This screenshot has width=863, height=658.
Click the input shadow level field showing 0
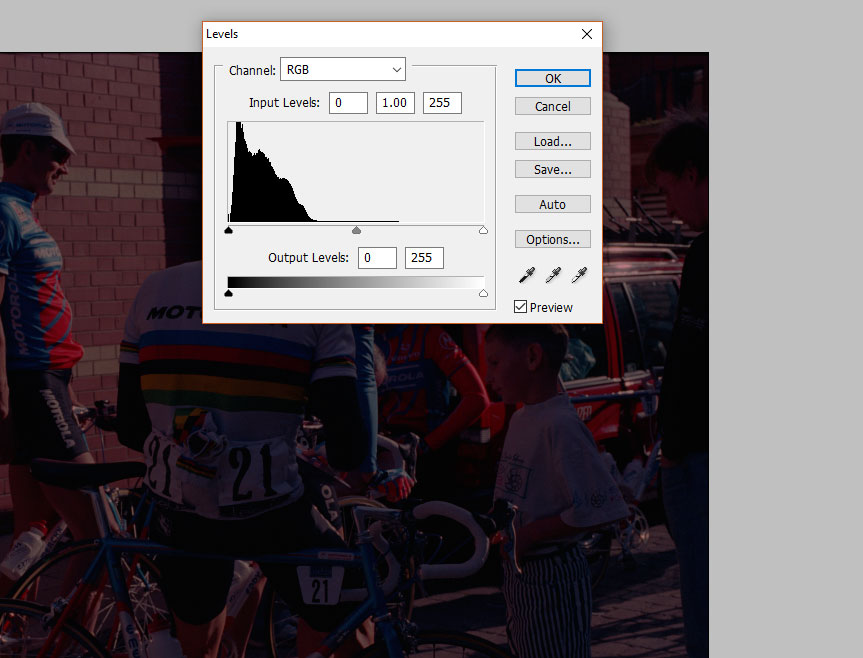(x=348, y=103)
